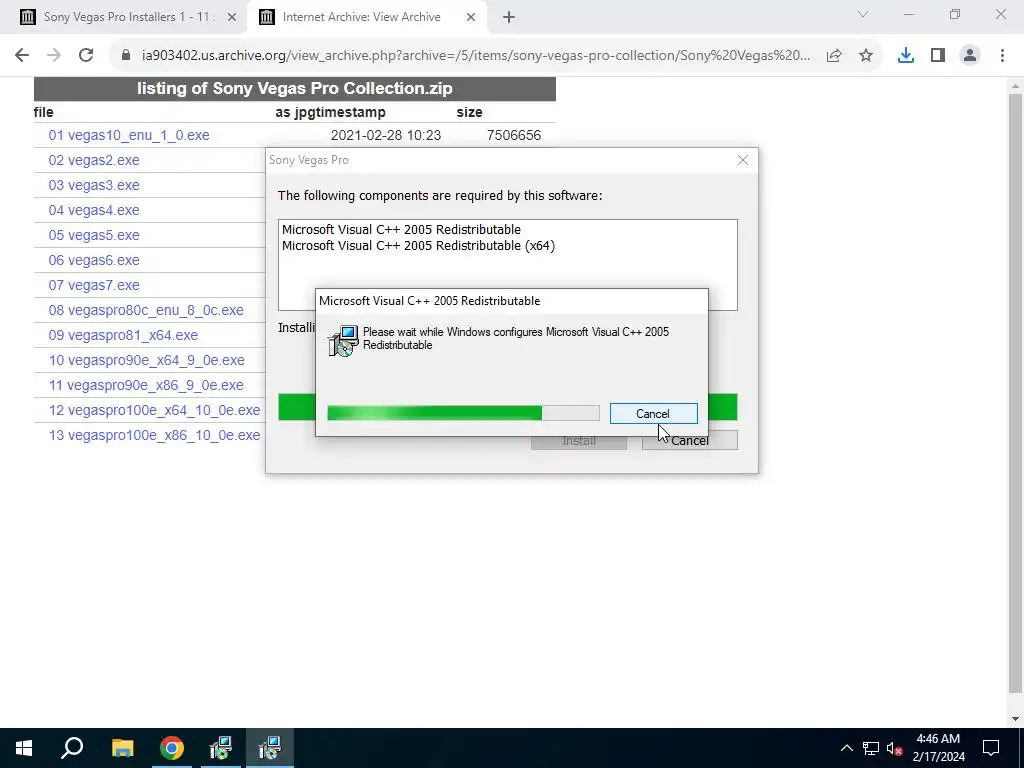Share this page icon in address bar
Image resolution: width=1024 pixels, height=768 pixels.
coord(834,56)
